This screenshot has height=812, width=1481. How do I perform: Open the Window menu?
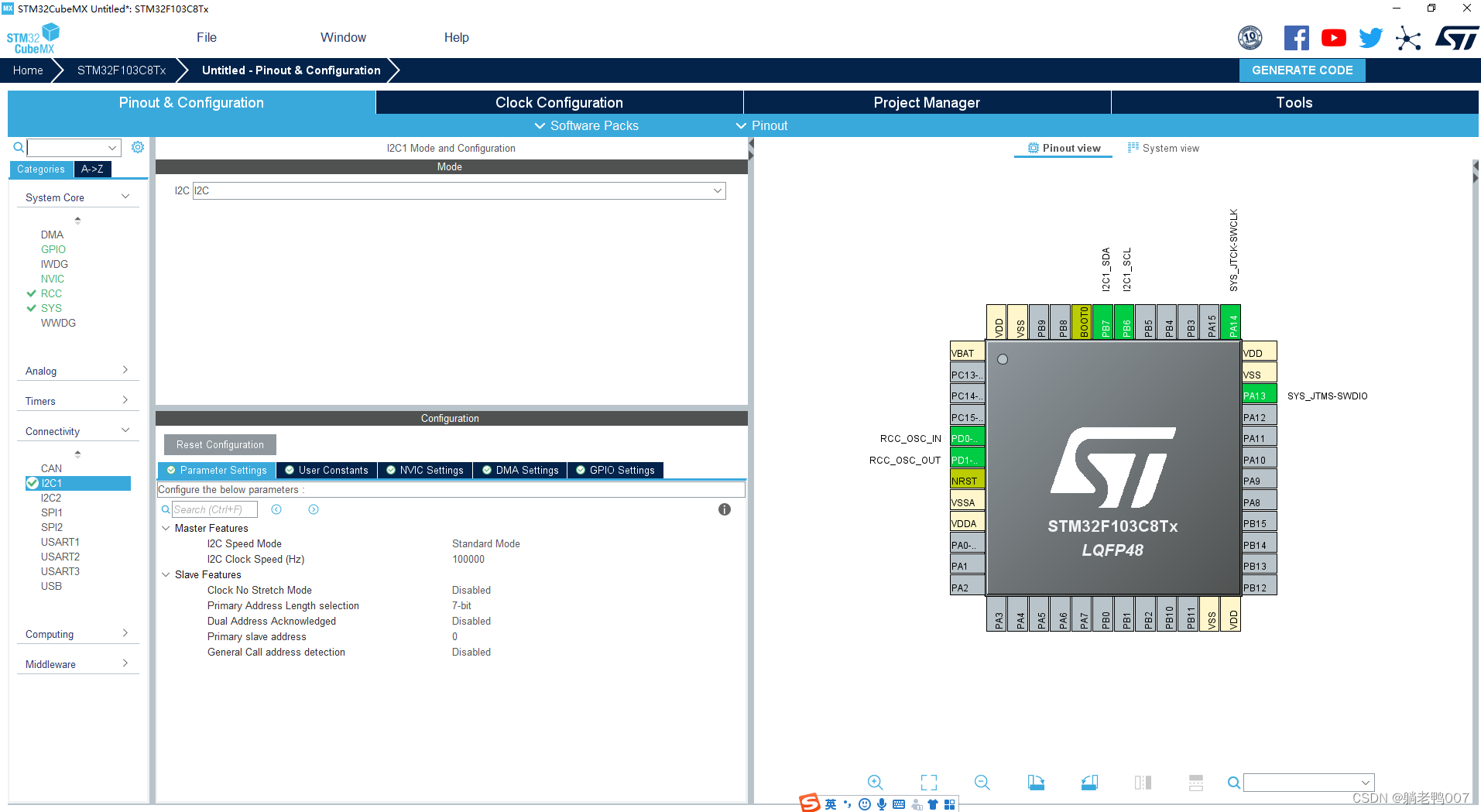click(x=343, y=37)
